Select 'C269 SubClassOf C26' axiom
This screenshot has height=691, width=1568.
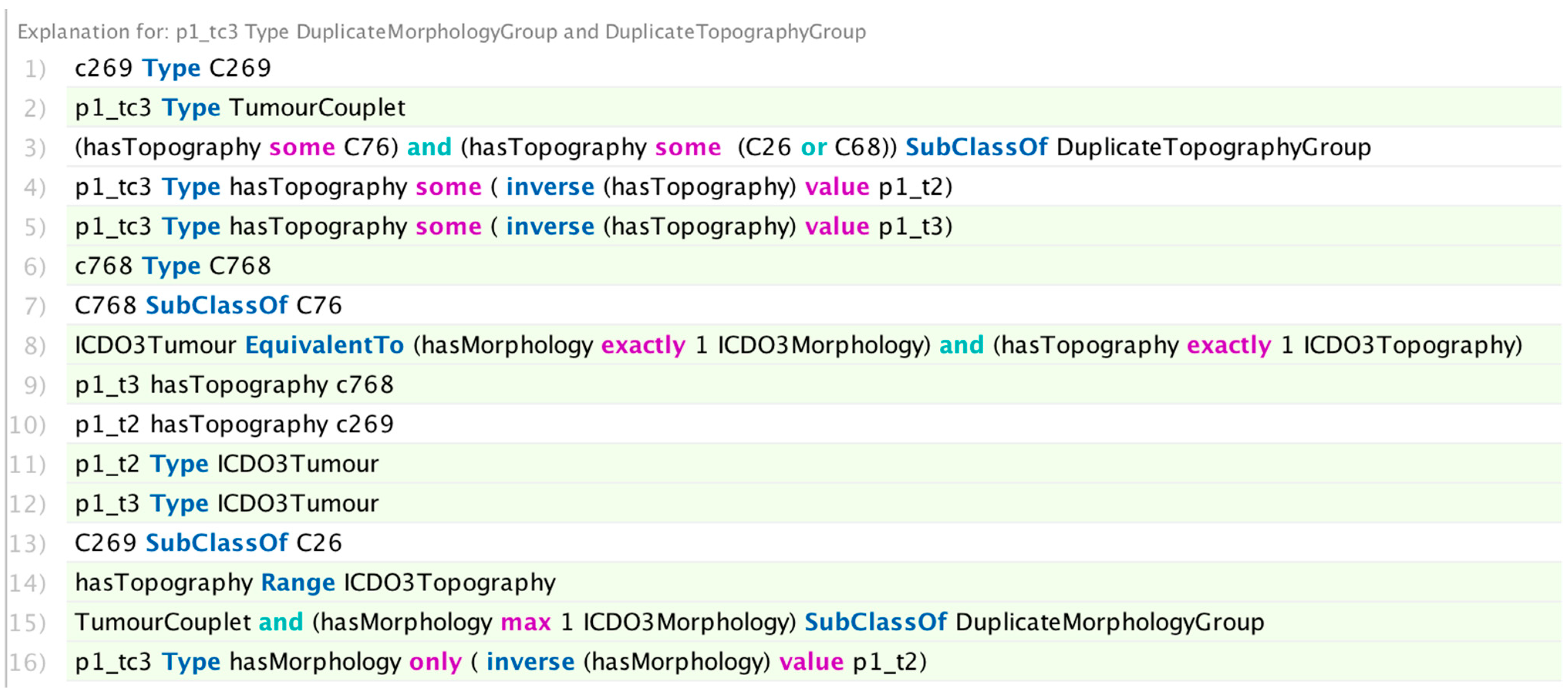tap(813, 543)
